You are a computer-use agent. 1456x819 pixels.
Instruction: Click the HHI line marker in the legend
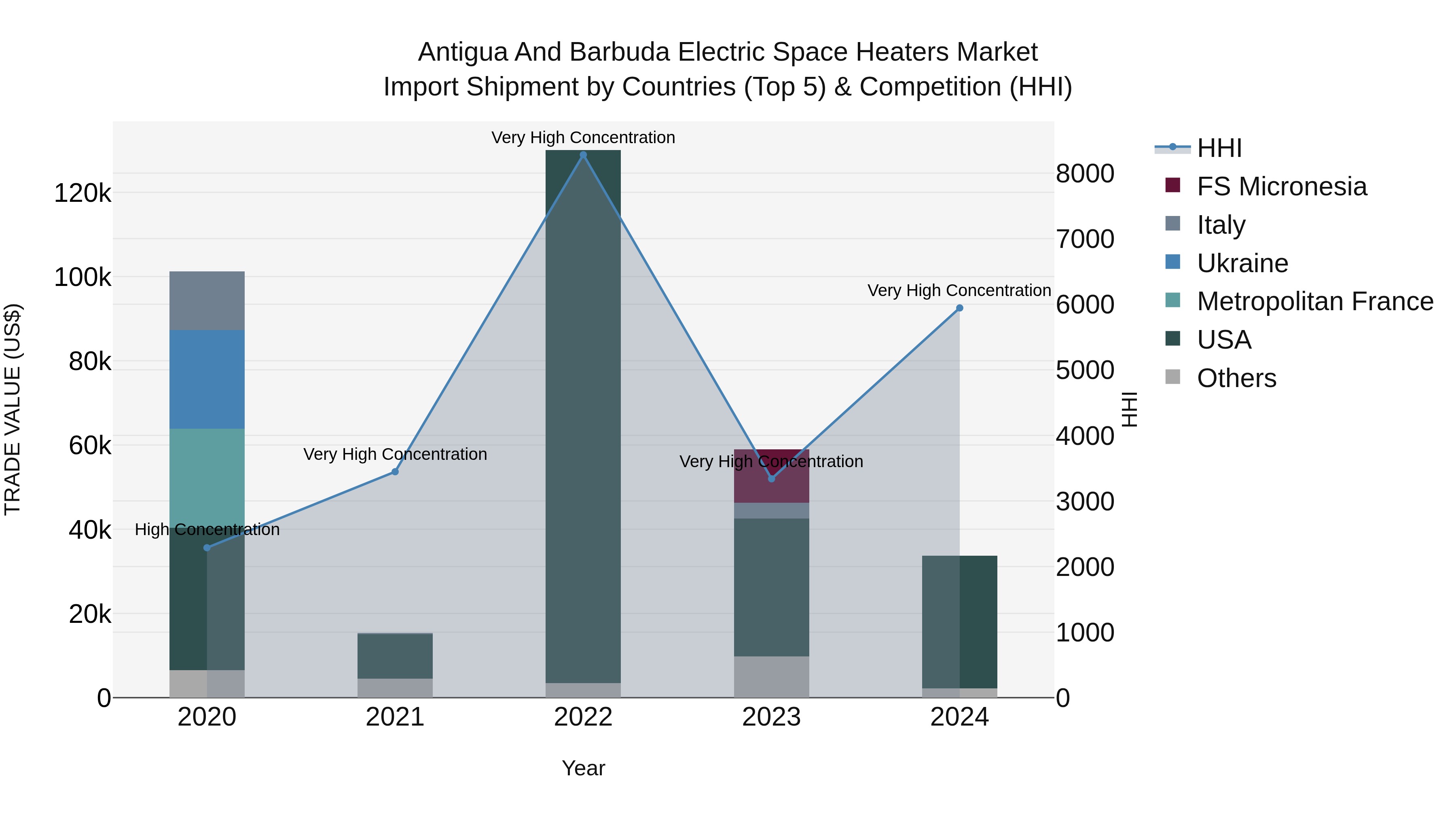click(1173, 147)
